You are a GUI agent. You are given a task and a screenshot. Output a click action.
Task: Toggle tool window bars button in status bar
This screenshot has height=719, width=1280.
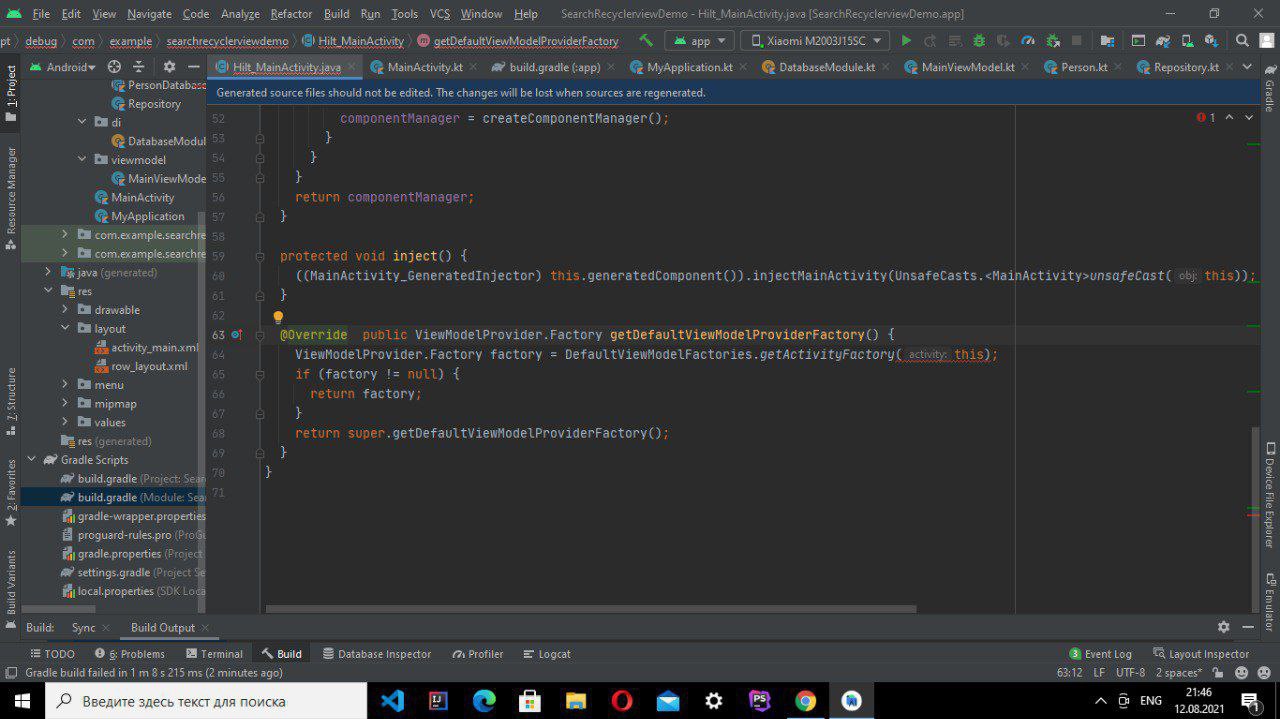click(x=11, y=673)
